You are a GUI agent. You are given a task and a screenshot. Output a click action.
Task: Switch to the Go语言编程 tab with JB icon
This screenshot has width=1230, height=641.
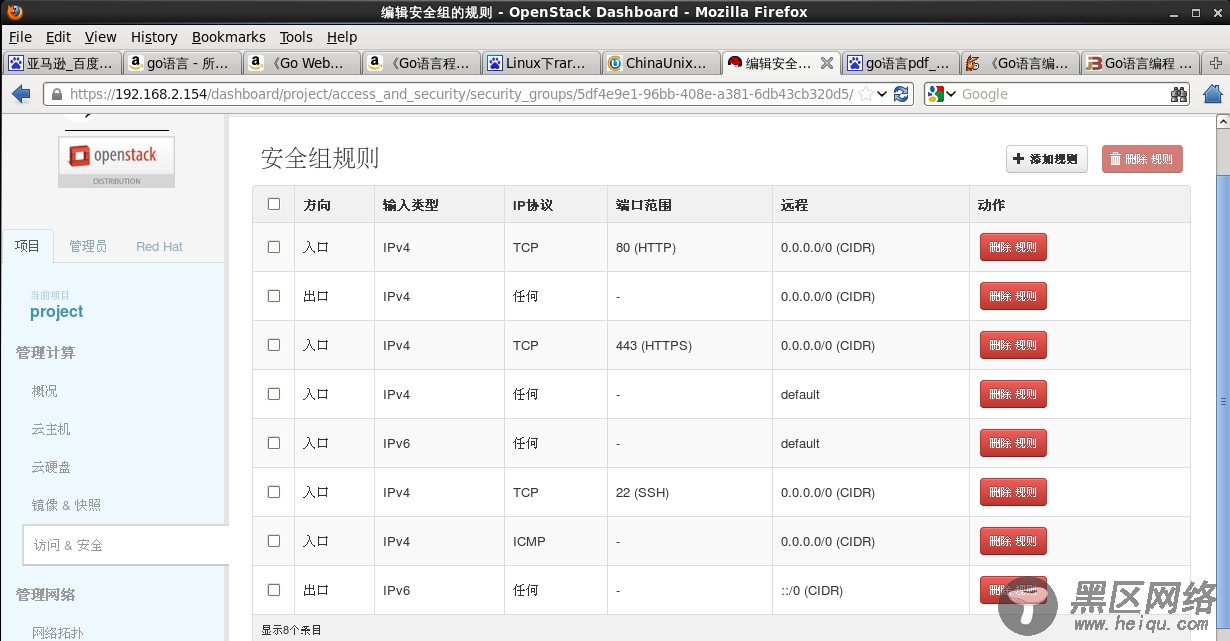tap(1141, 63)
